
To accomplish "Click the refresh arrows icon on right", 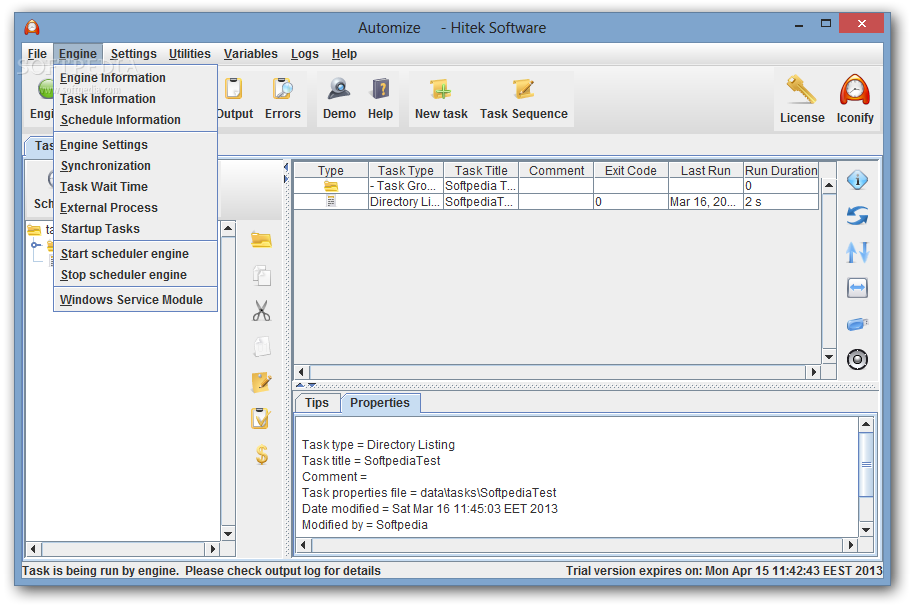I will tap(857, 216).
